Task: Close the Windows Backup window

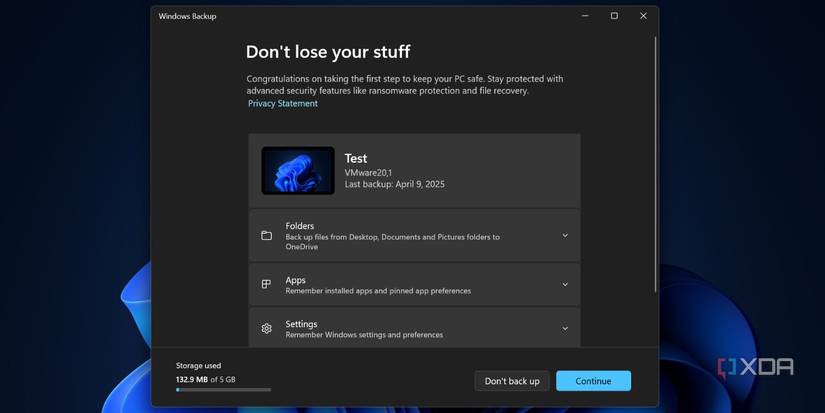Action: point(643,16)
